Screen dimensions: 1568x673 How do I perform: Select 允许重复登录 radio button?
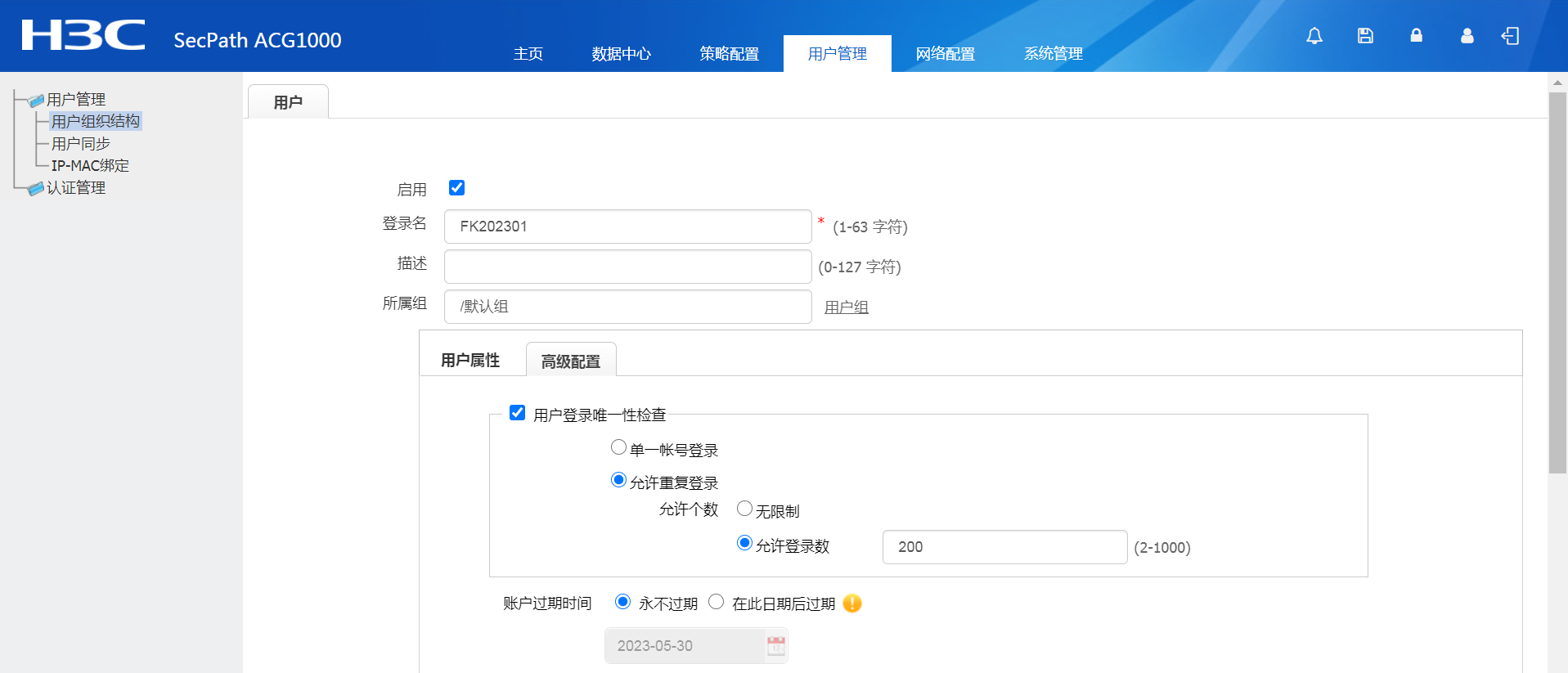click(618, 480)
